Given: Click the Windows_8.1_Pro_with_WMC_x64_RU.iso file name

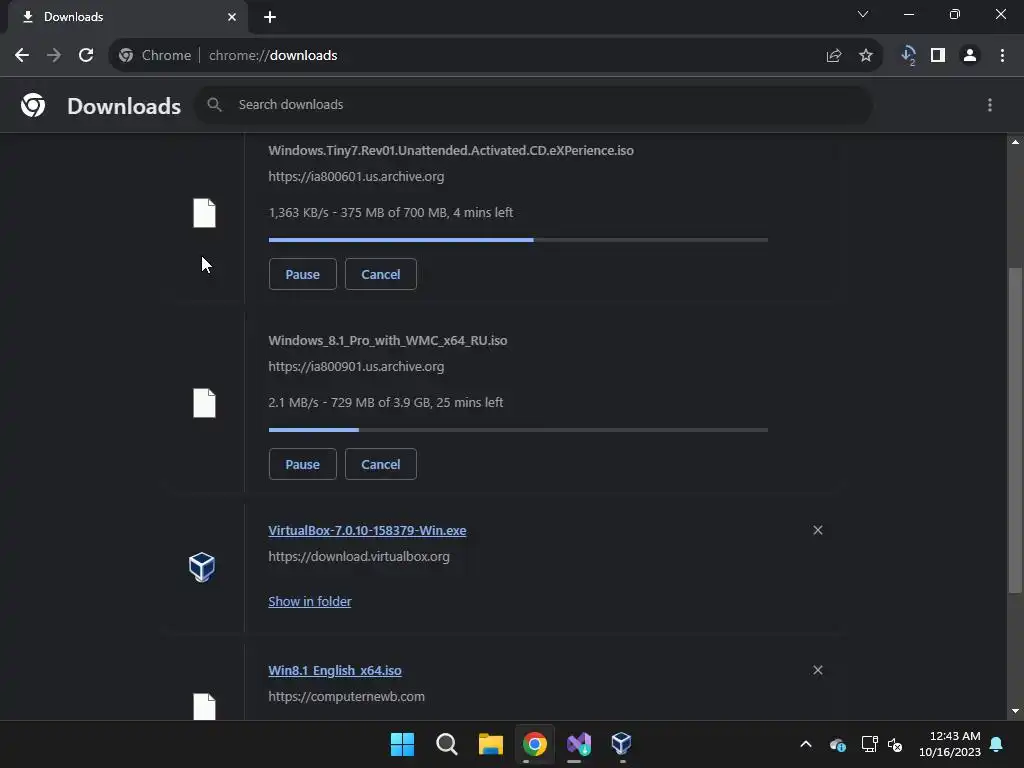Looking at the screenshot, I should click(x=388, y=340).
